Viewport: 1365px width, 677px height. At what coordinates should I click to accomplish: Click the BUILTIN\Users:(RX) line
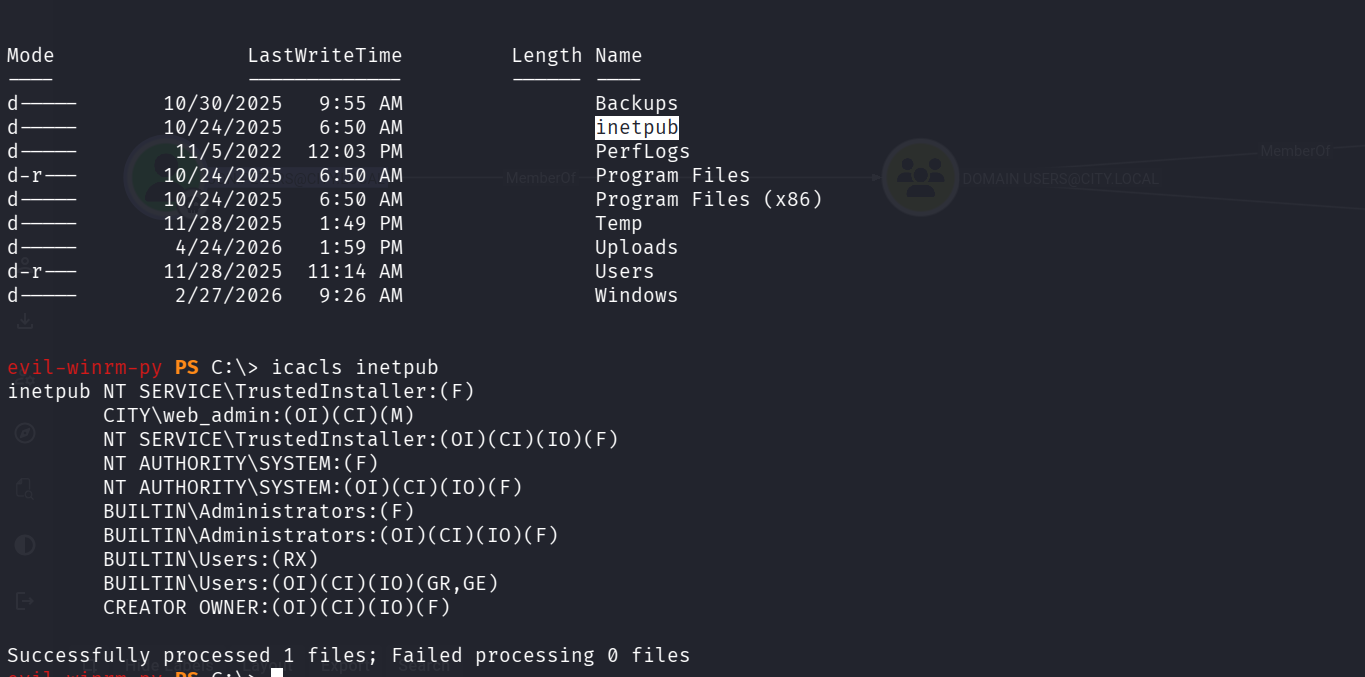211,559
